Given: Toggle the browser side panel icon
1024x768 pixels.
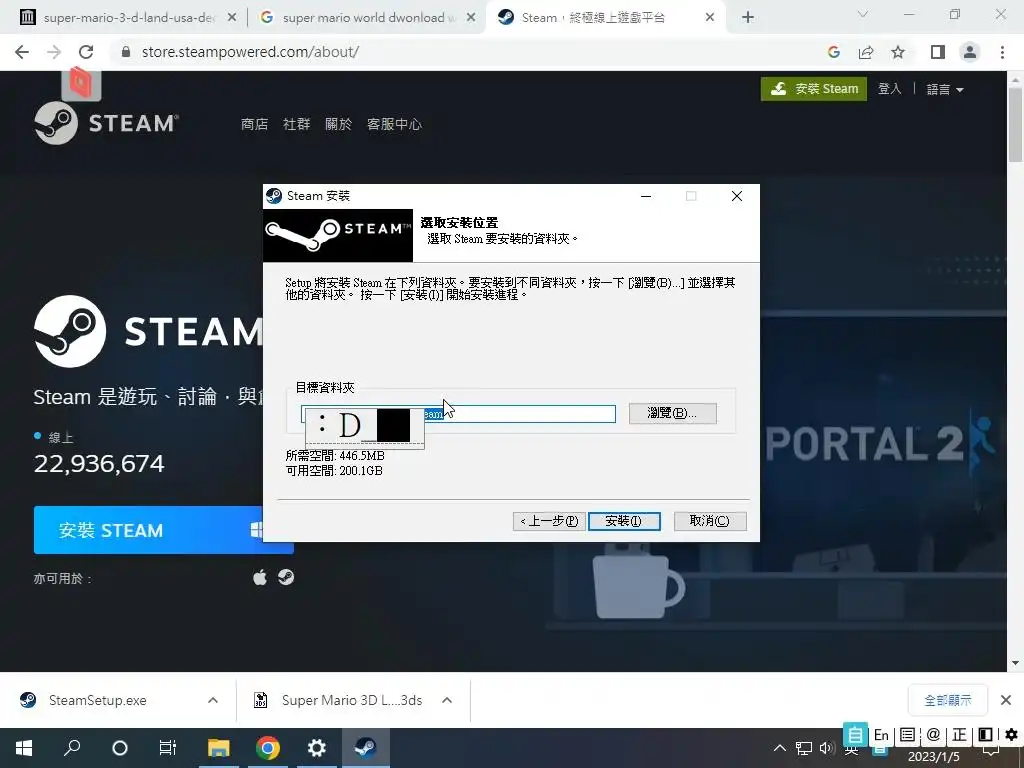Looking at the screenshot, I should (938, 52).
